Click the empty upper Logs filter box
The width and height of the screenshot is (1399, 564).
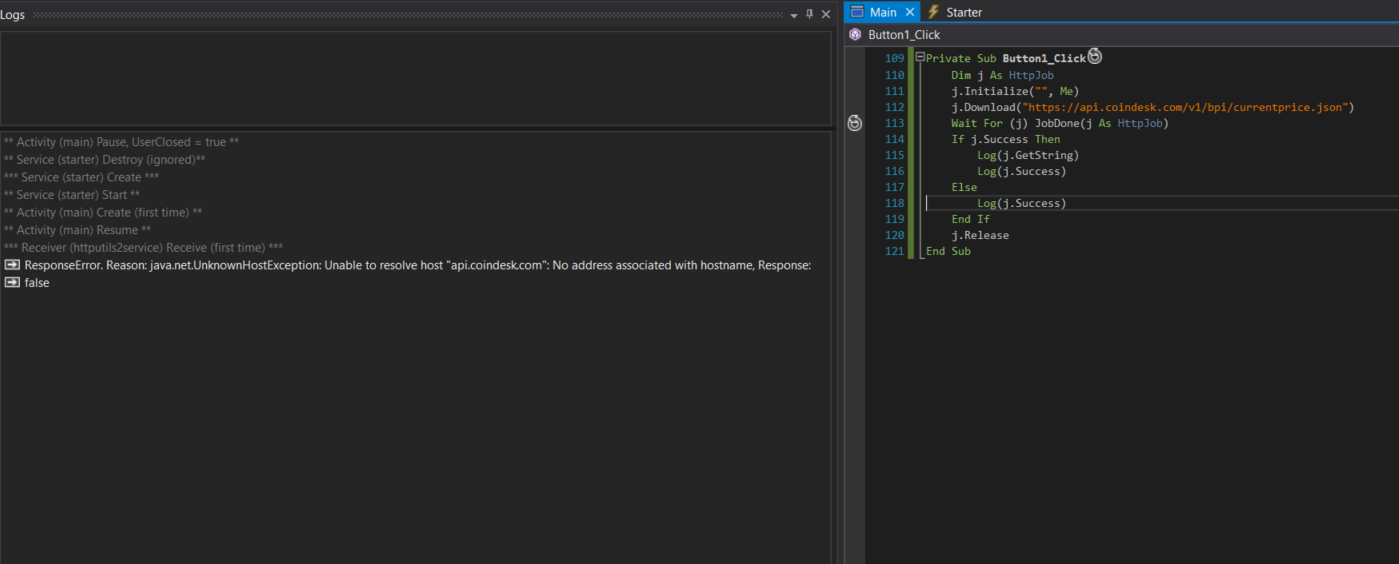click(x=415, y=78)
